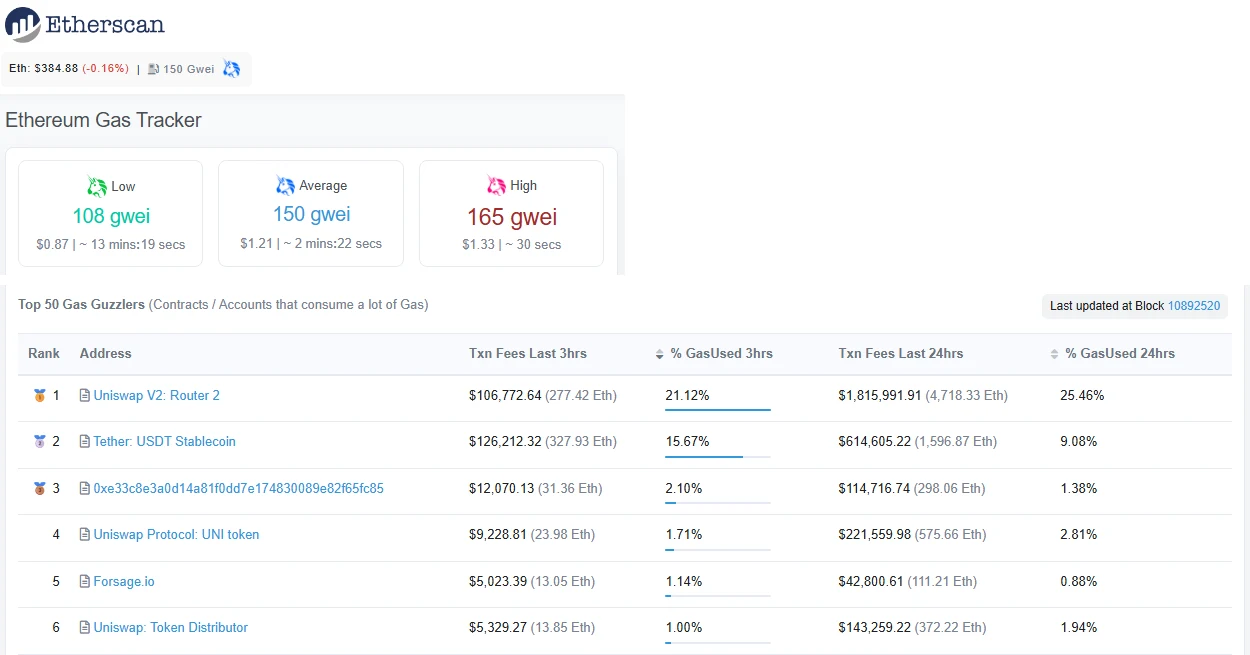Click the 2.10% gas used progress bar
Viewport: 1250px width, 655px height.
tap(718, 502)
